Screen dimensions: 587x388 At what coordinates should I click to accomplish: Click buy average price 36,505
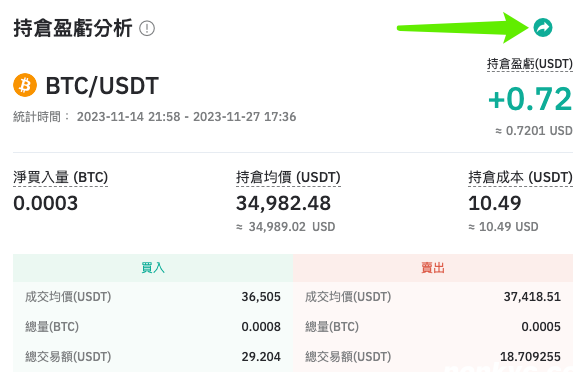click(261, 297)
